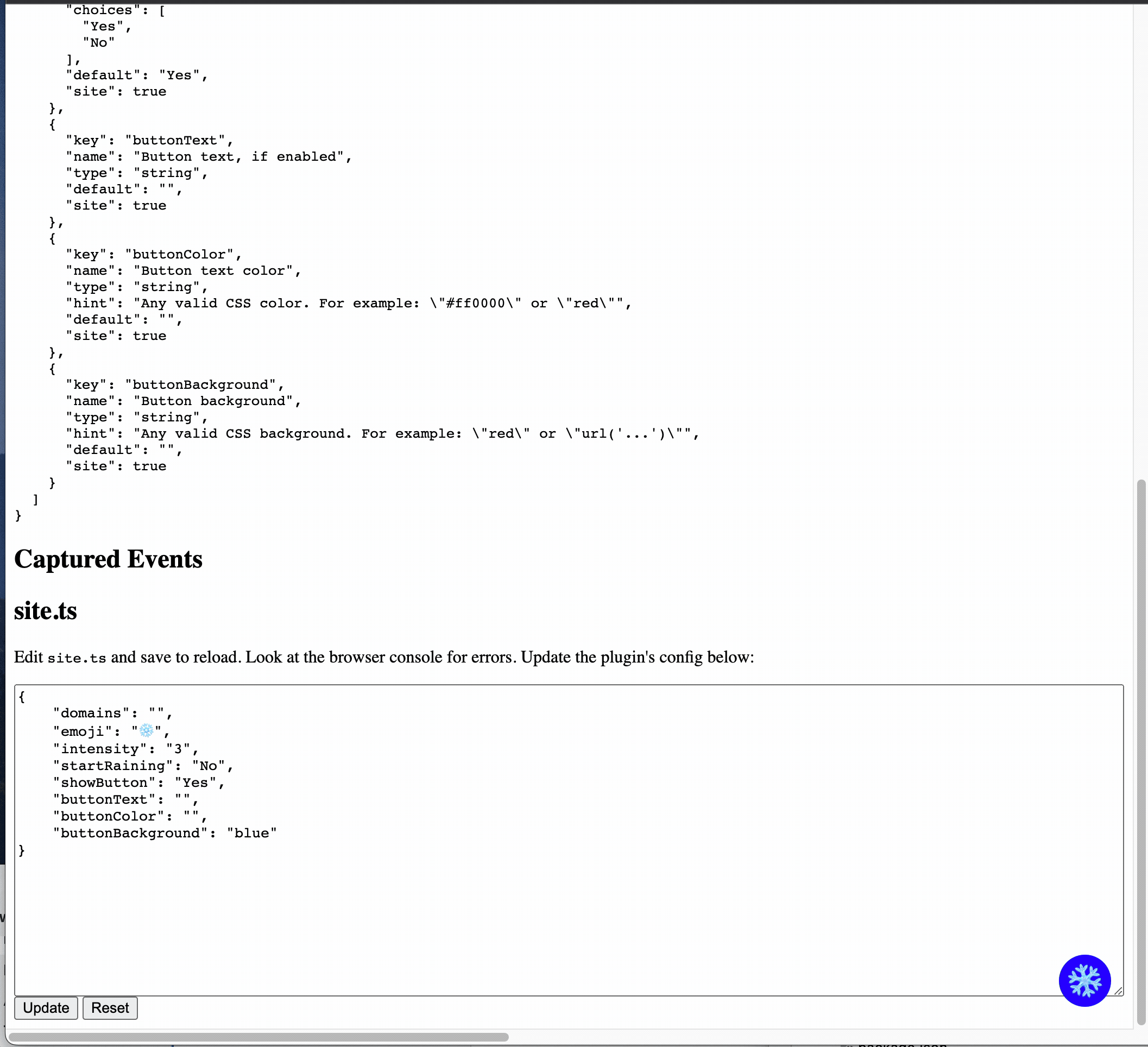Click the Update button
Screen dimensions: 1148x1047
pos(46,1008)
